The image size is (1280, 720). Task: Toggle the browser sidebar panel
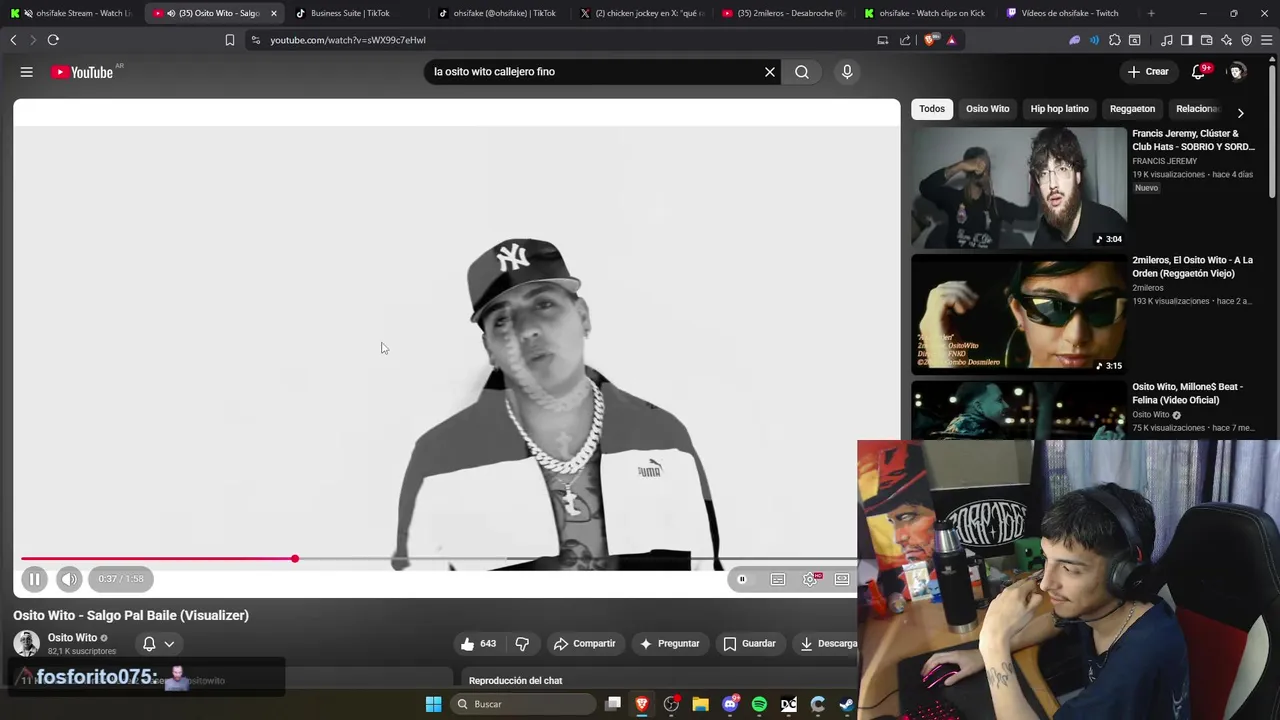[1186, 40]
